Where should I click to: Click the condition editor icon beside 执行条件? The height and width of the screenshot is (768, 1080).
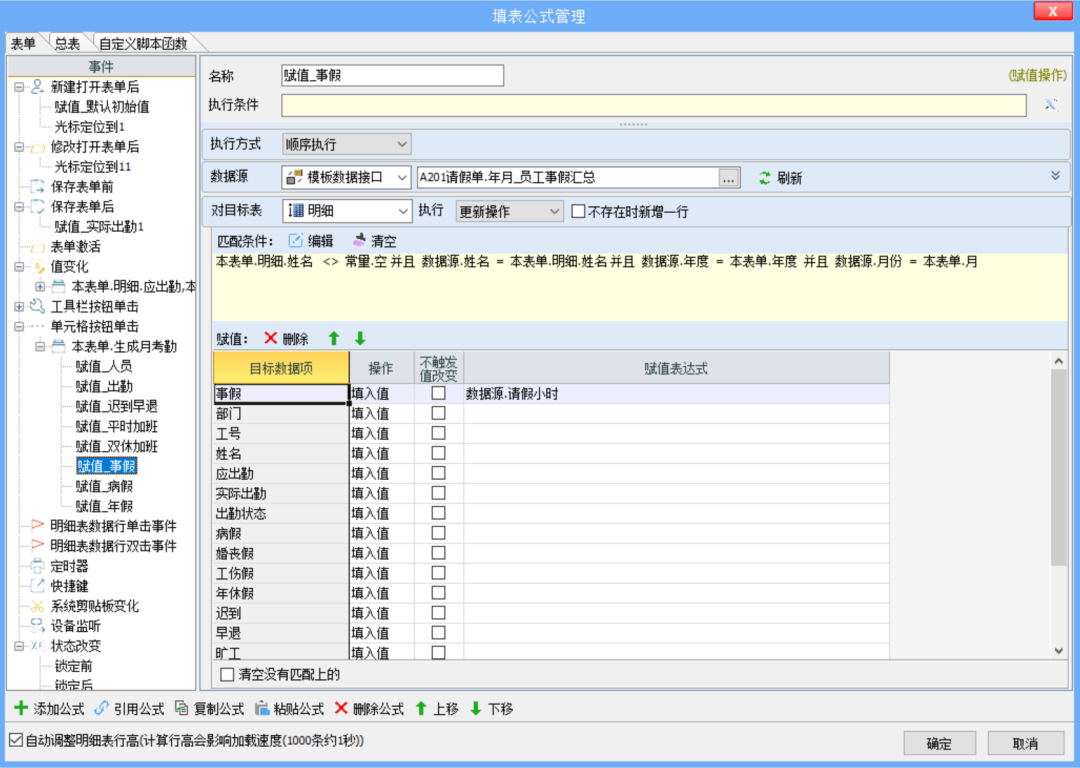point(1050,105)
